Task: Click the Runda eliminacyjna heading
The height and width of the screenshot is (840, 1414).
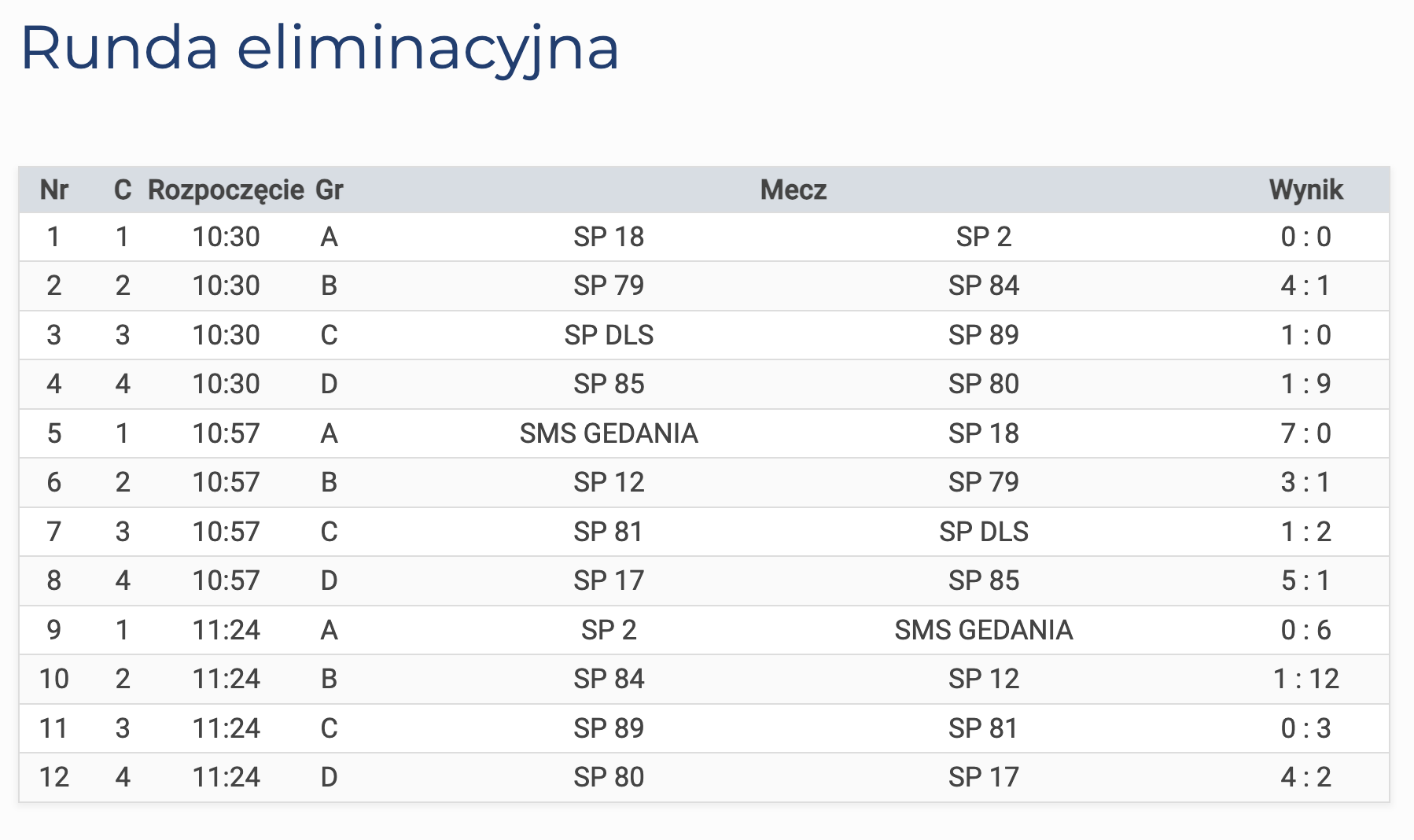Action: (319, 48)
